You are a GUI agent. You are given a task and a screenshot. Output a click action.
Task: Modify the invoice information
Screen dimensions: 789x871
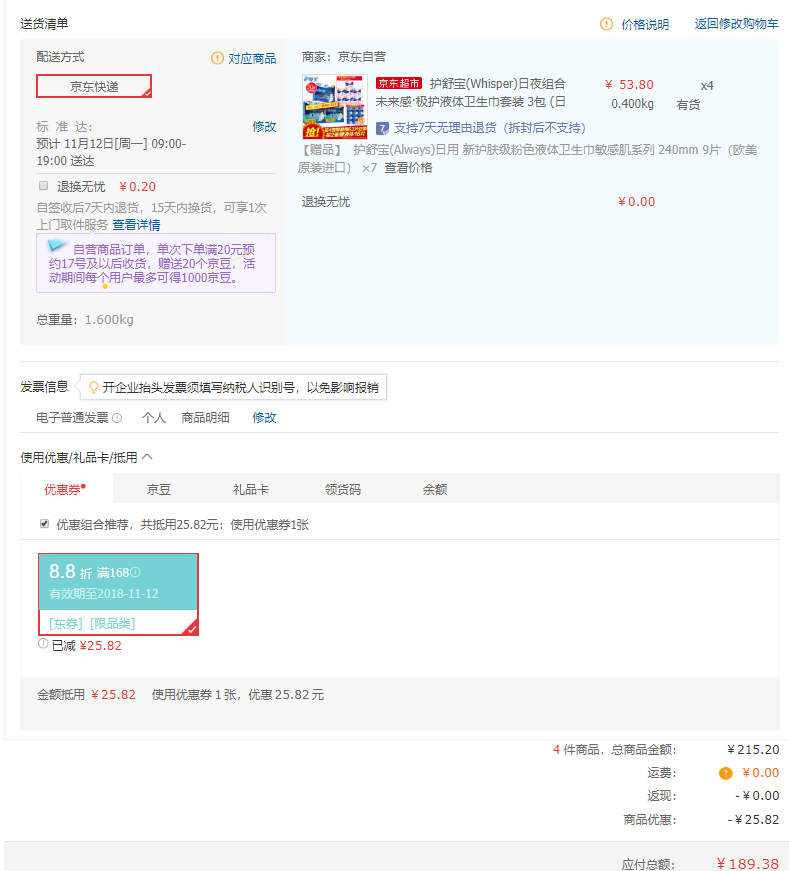point(264,418)
